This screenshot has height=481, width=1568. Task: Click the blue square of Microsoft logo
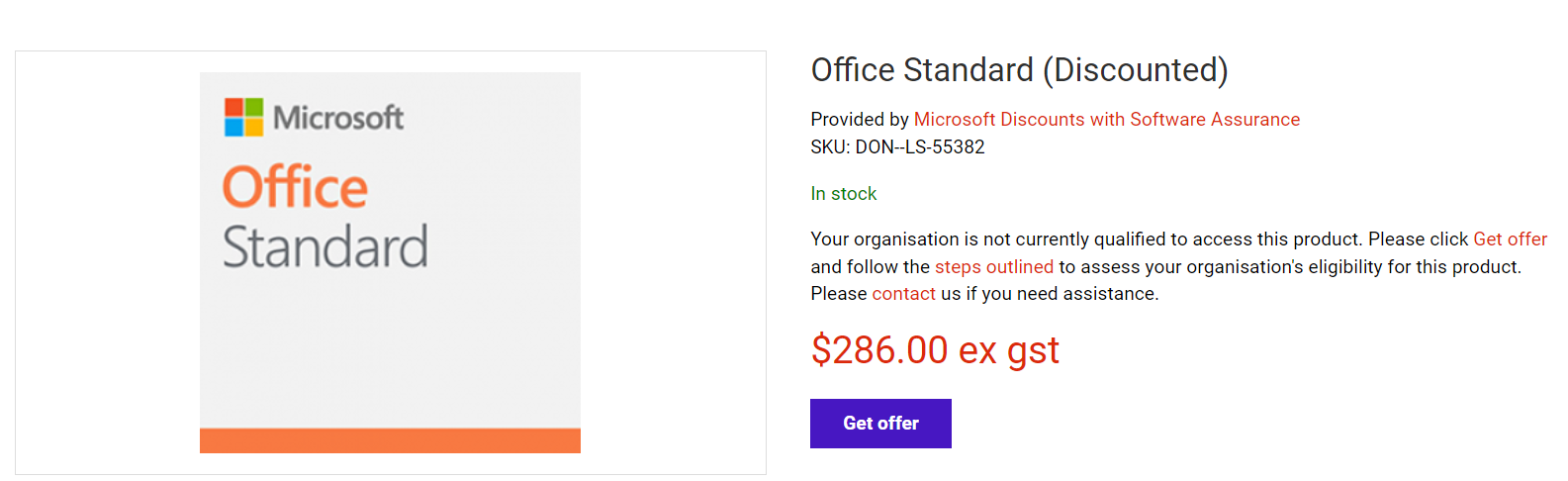234,127
